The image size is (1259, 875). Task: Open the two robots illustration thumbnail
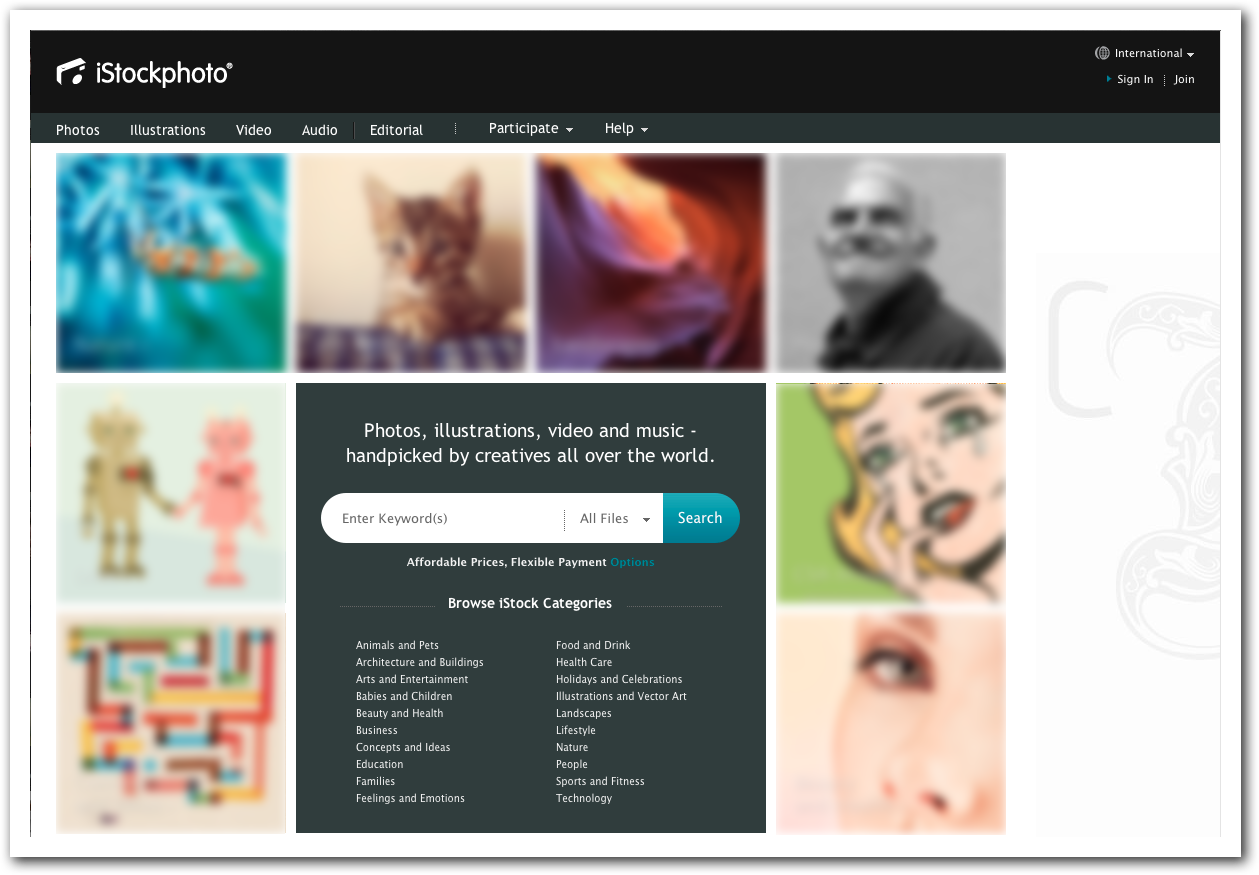(171, 493)
